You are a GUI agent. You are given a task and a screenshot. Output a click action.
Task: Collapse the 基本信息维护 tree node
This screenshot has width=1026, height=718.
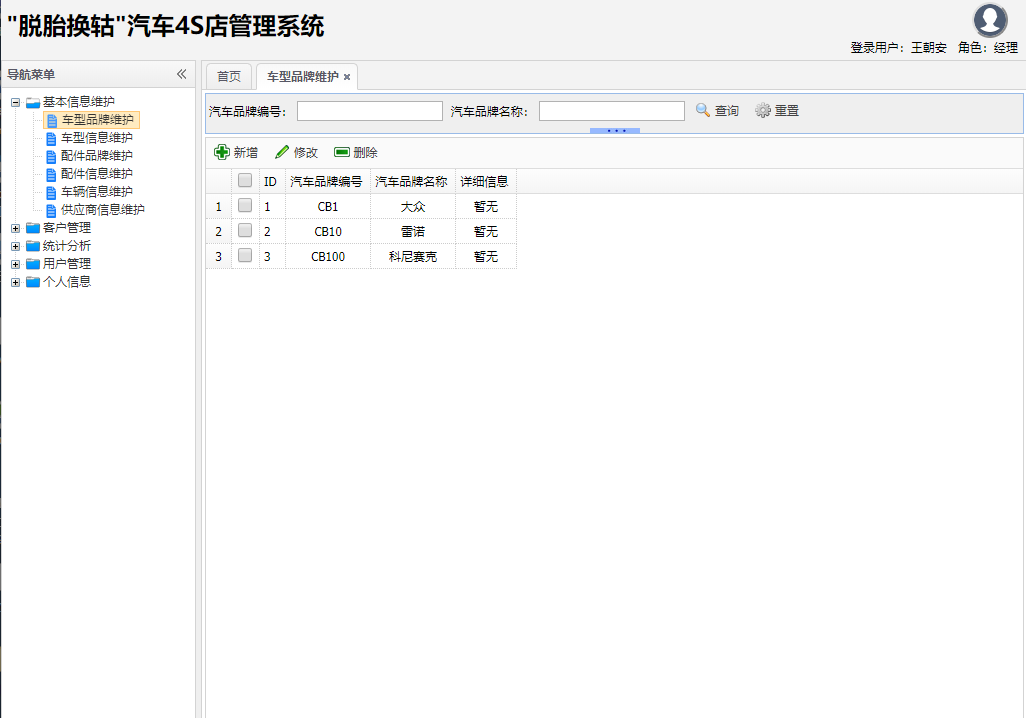[14, 102]
